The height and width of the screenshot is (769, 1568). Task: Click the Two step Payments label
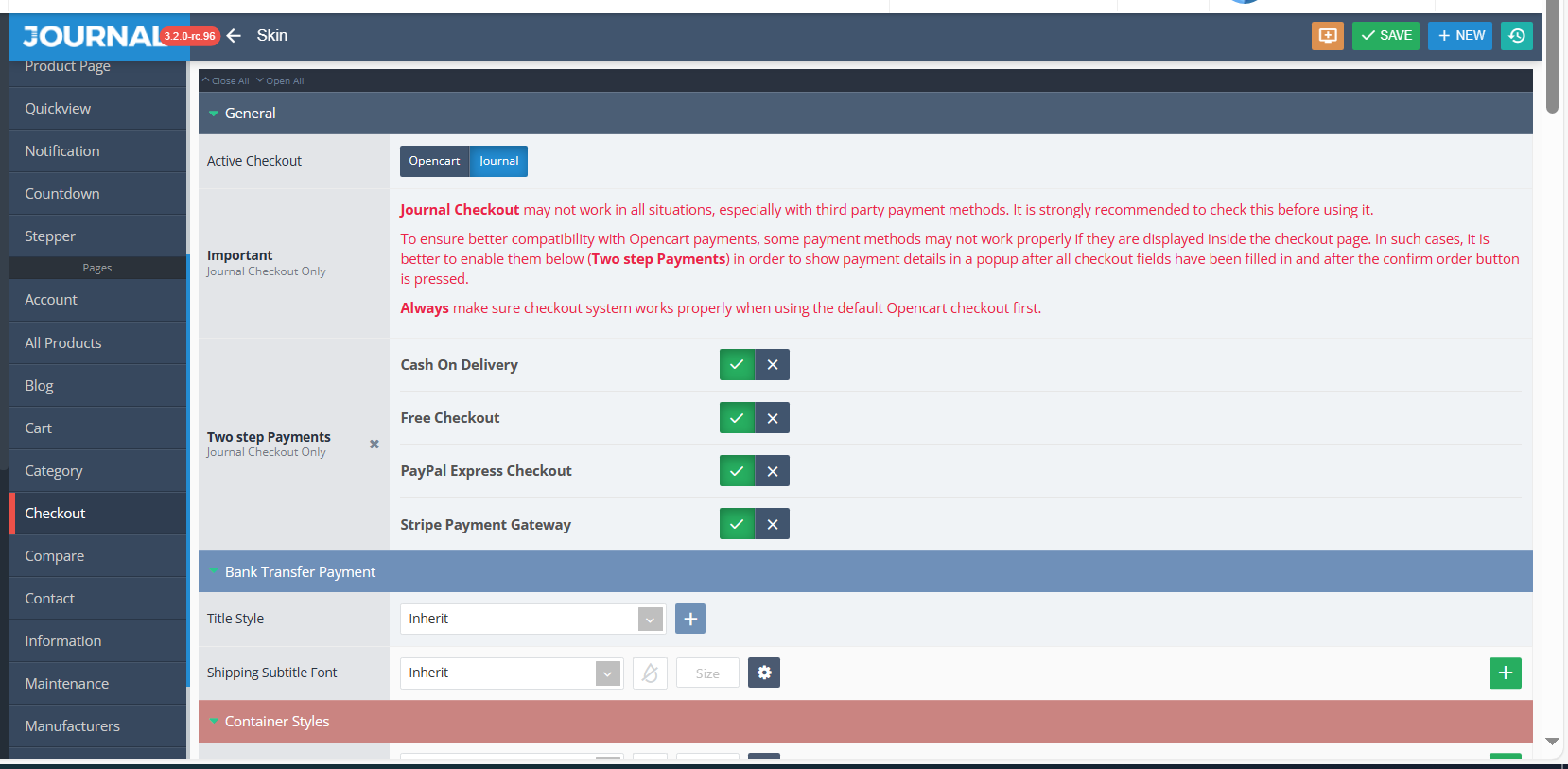pos(269,437)
